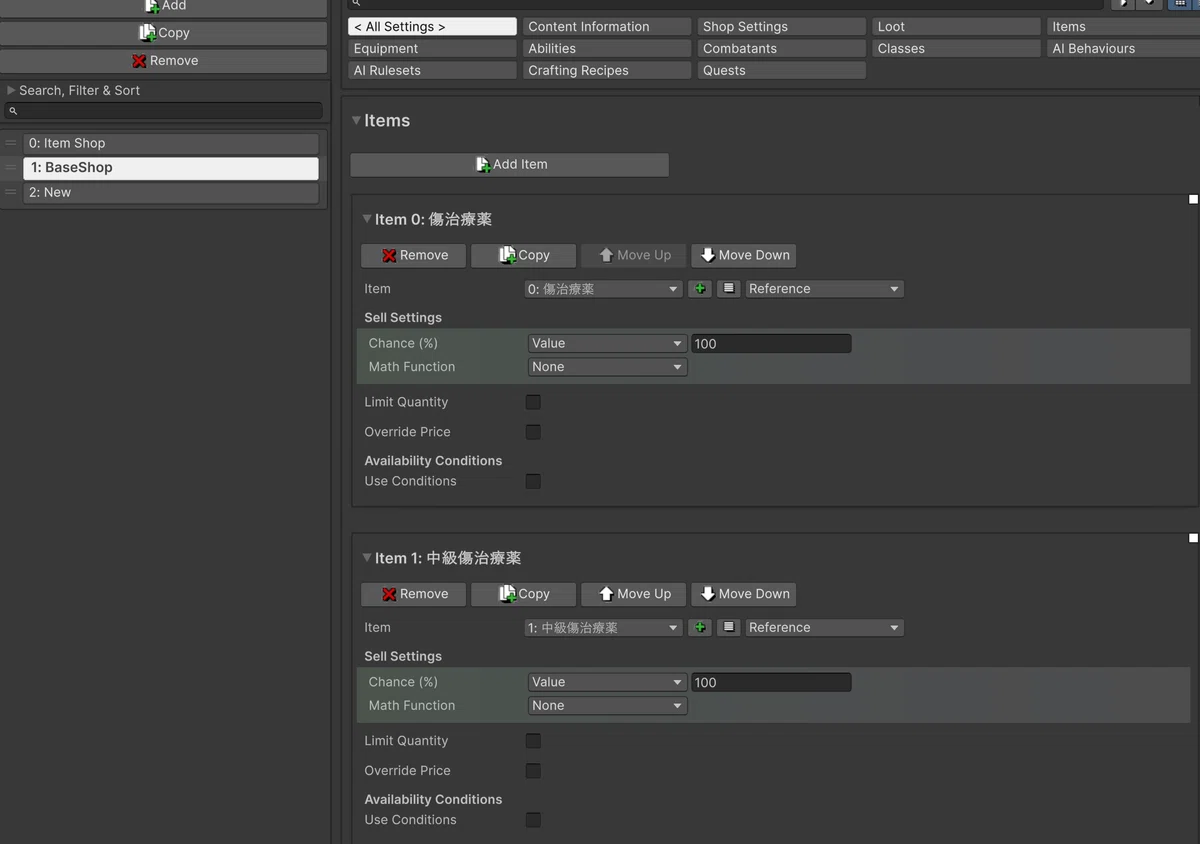Screen dimensions: 1200x844
Task: Enable Override Price for Item 1
Action: (533, 771)
